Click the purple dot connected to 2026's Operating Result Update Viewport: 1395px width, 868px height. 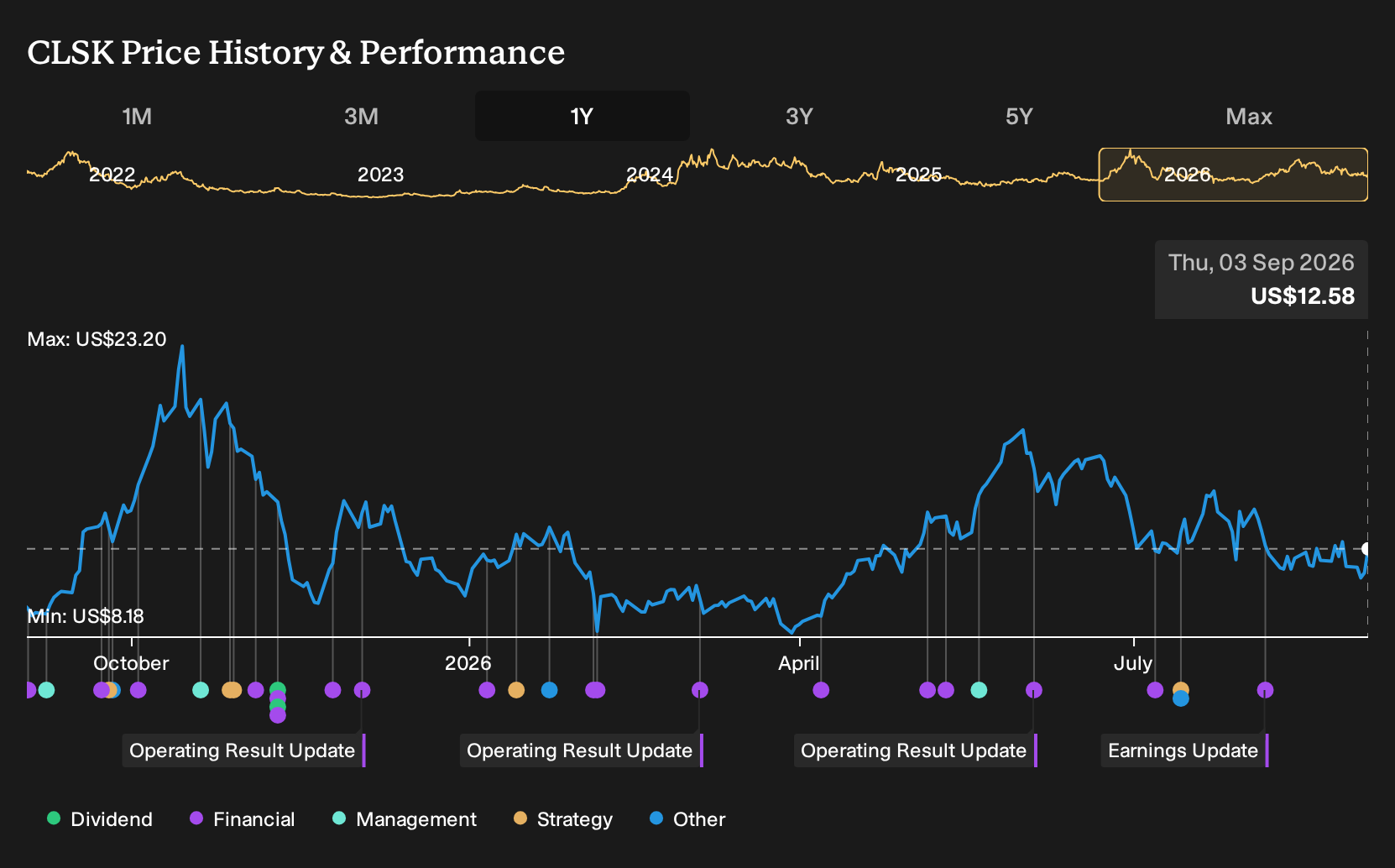[x=700, y=690]
